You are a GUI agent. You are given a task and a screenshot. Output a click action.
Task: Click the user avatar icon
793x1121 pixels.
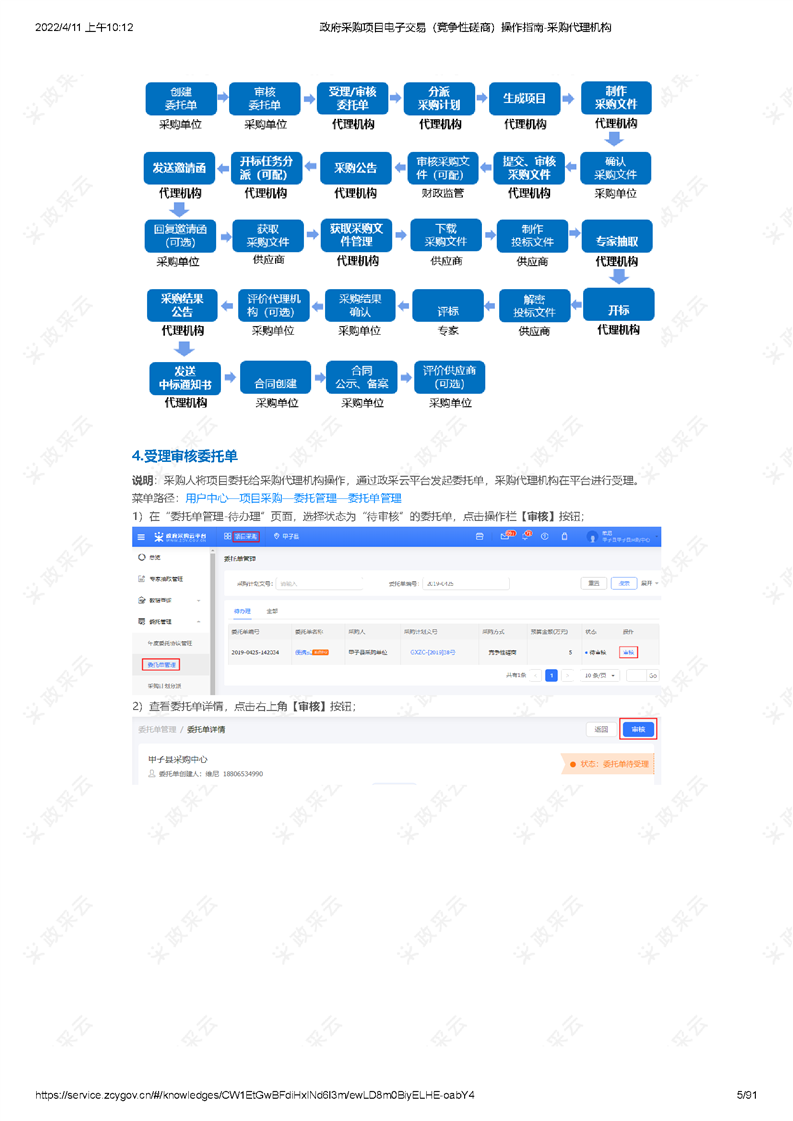pos(592,537)
